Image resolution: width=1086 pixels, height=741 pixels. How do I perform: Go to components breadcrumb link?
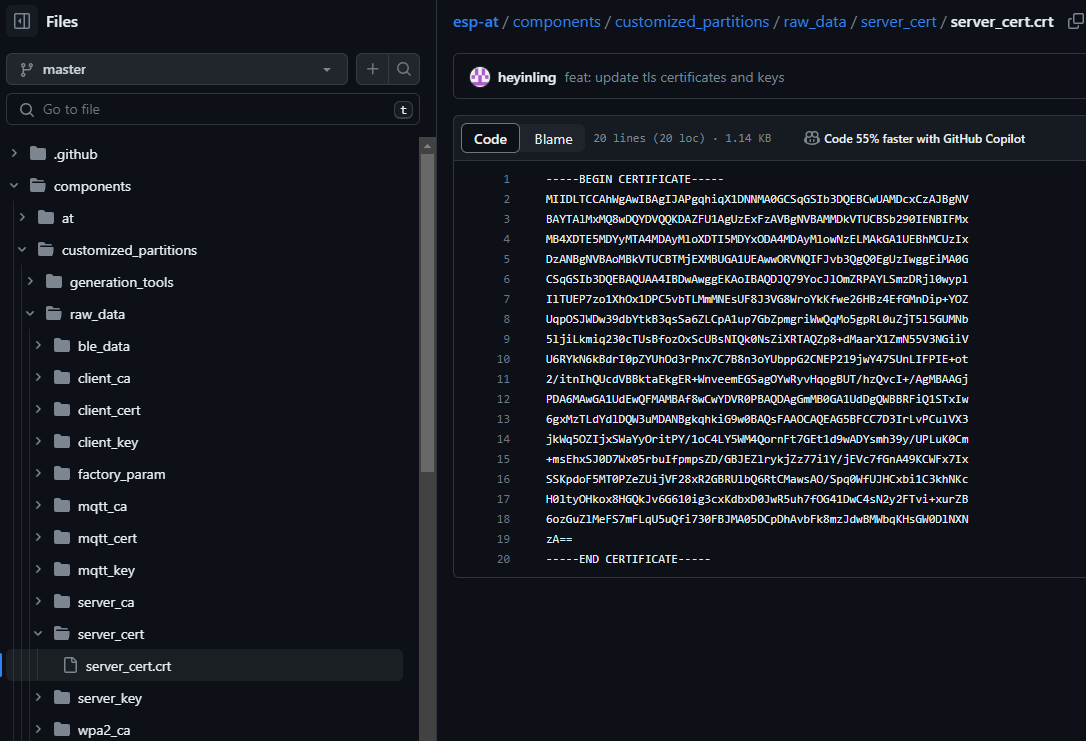[x=556, y=21]
